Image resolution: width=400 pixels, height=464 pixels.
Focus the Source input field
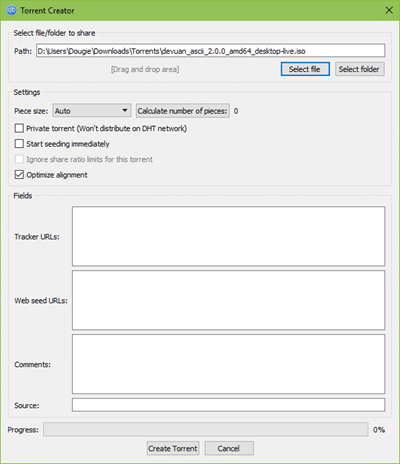click(228, 405)
